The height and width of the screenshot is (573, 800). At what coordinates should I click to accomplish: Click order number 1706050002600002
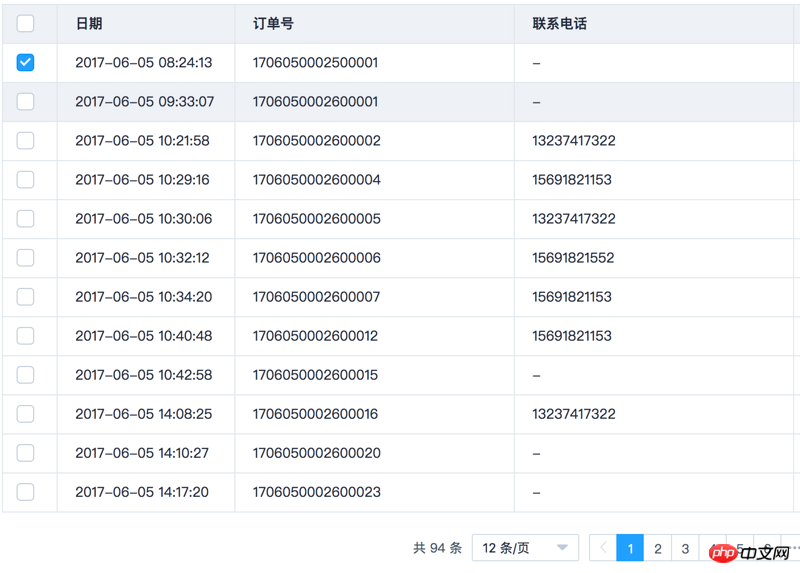pos(317,140)
